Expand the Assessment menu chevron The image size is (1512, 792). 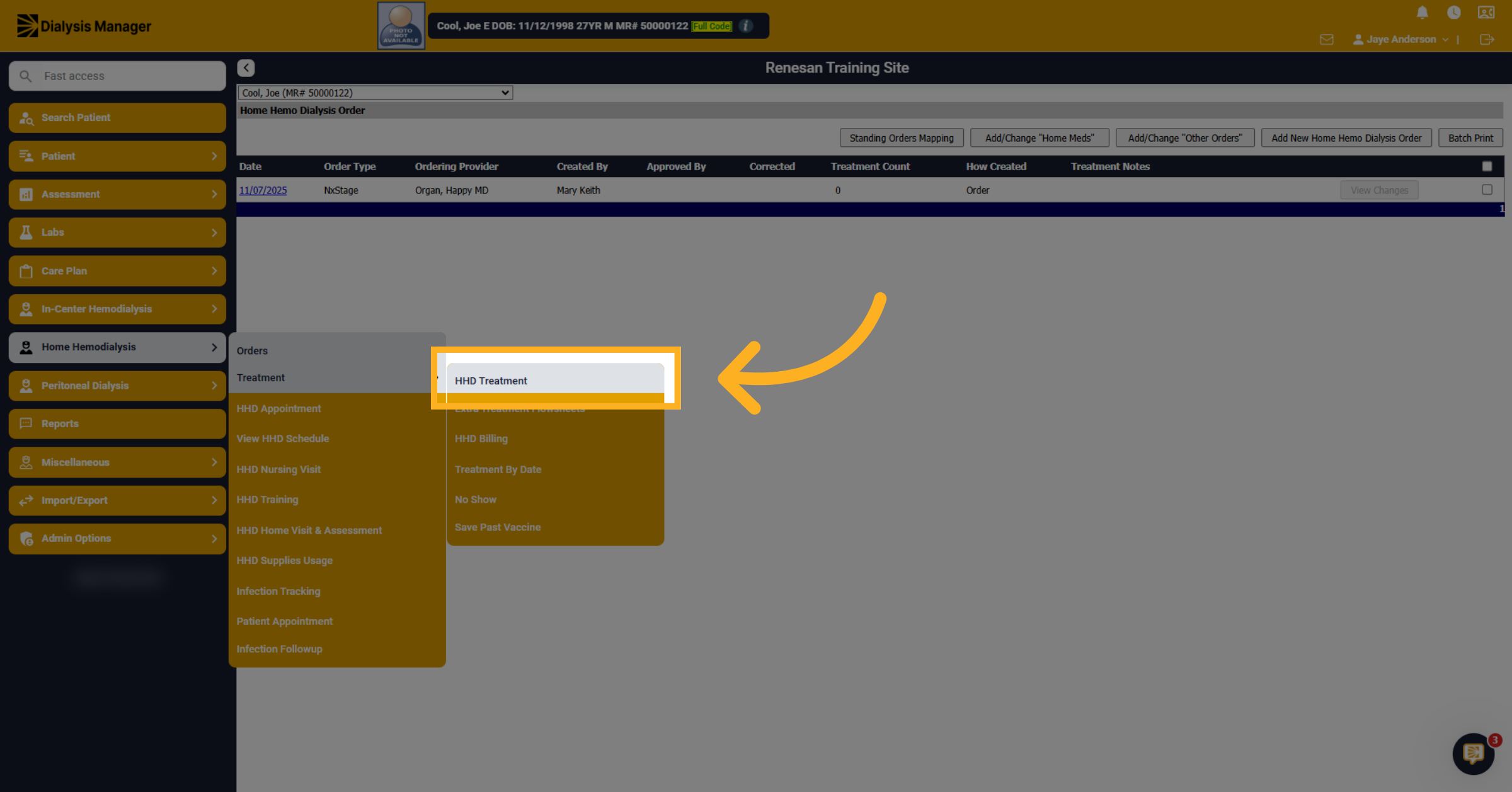coord(214,195)
